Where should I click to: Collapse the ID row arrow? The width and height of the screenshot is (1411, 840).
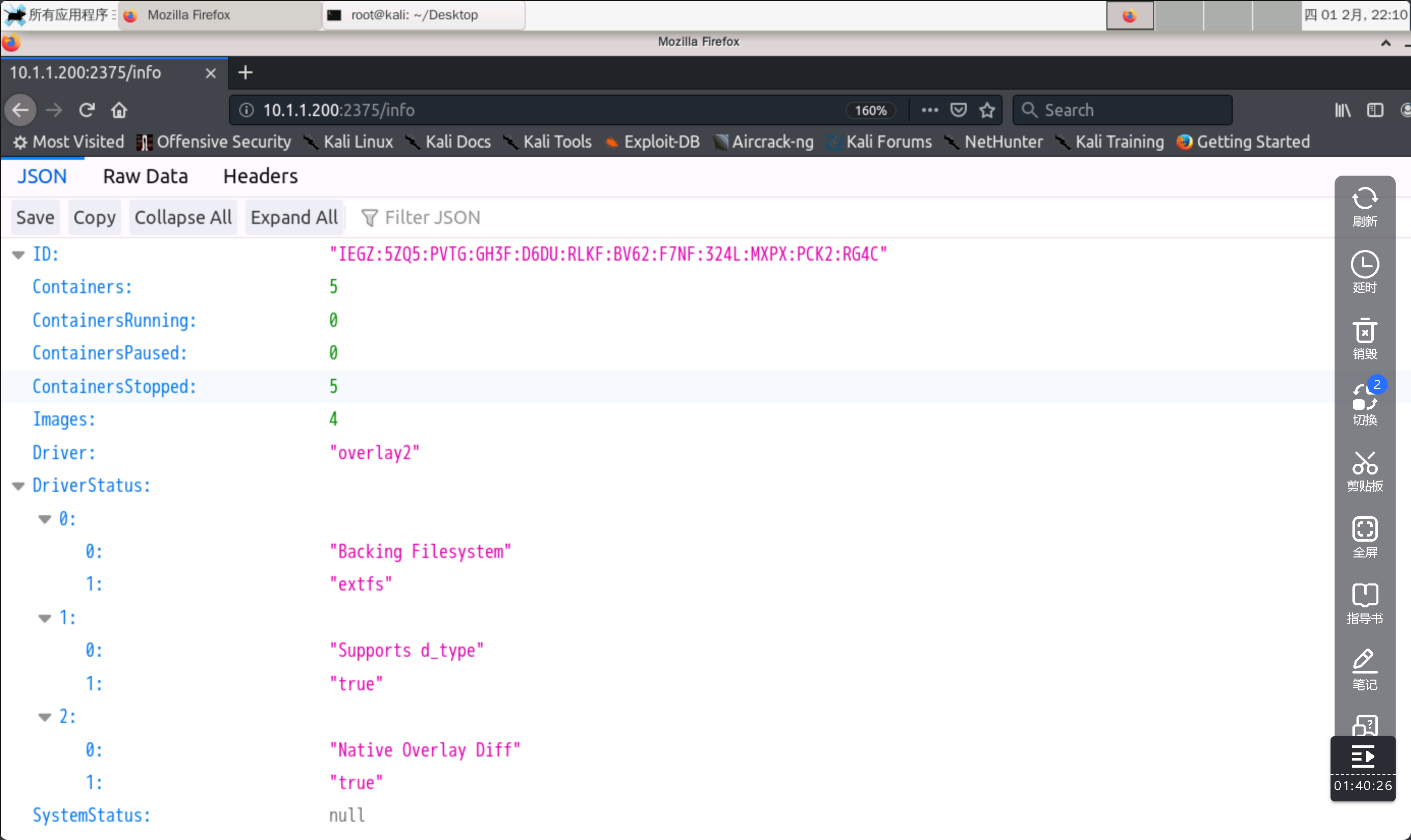pyautogui.click(x=18, y=255)
